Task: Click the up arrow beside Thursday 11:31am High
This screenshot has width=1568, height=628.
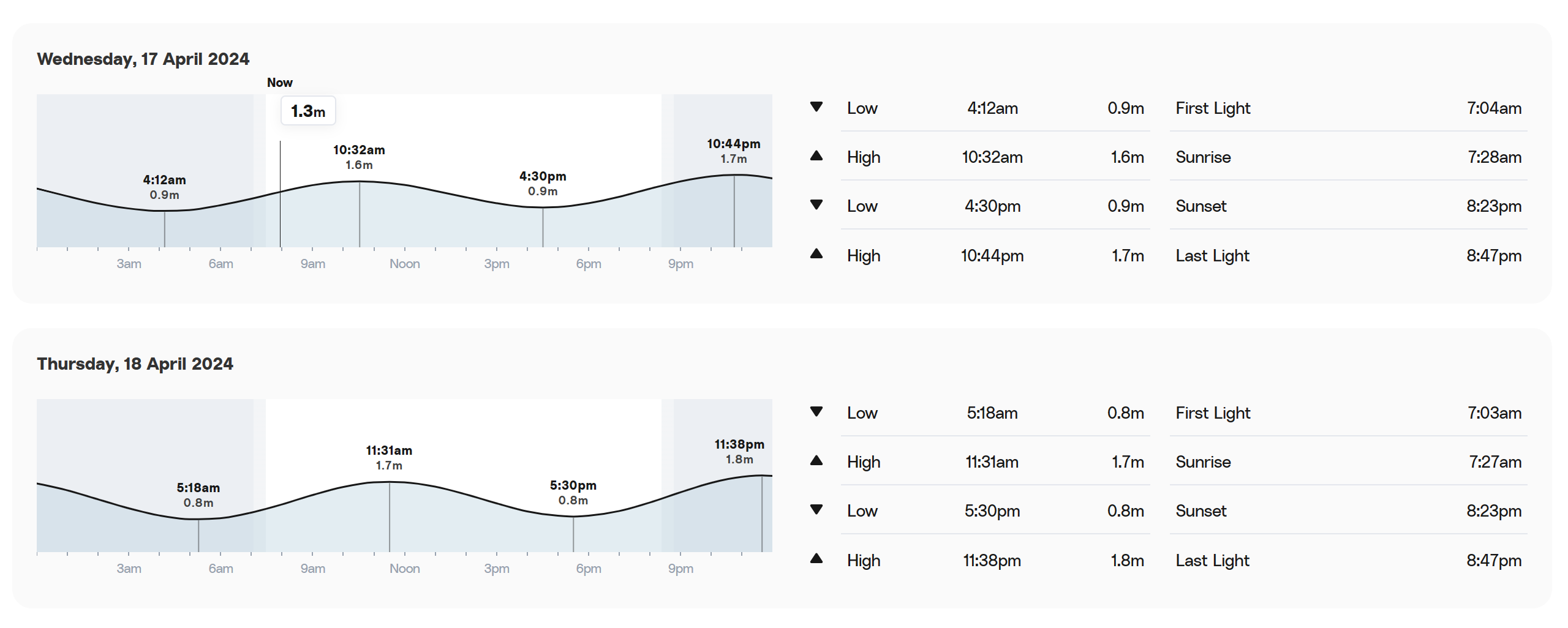Action: coord(816,461)
